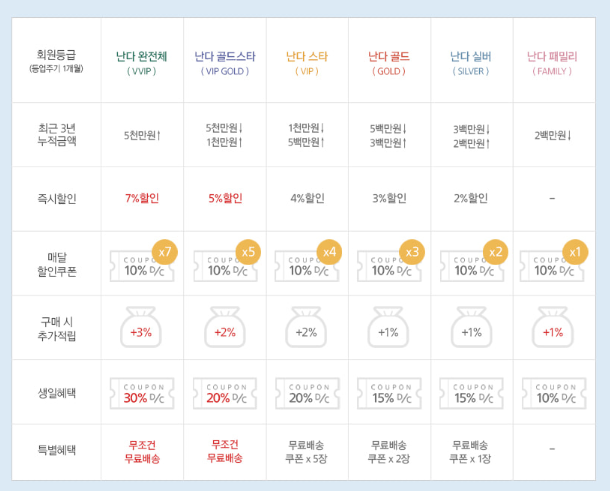The image size is (610, 491).
Task: Select the 난다 스타 (VIP) header
Action: (x=307, y=63)
